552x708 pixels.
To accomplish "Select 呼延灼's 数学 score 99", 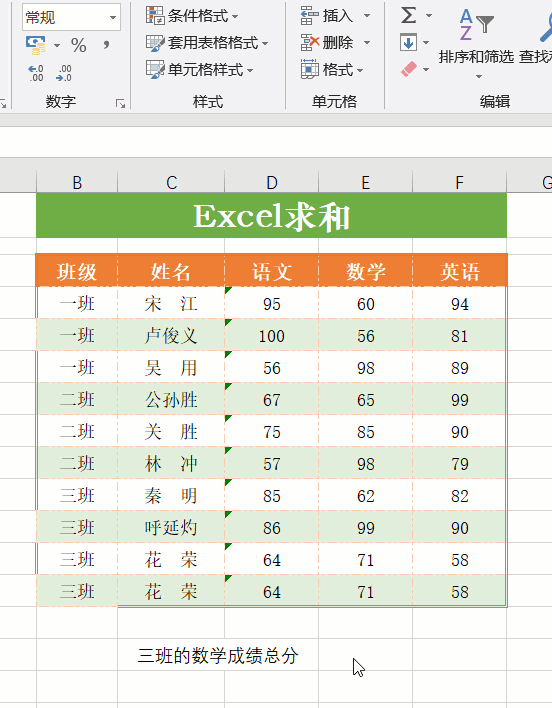I will tap(365, 527).
